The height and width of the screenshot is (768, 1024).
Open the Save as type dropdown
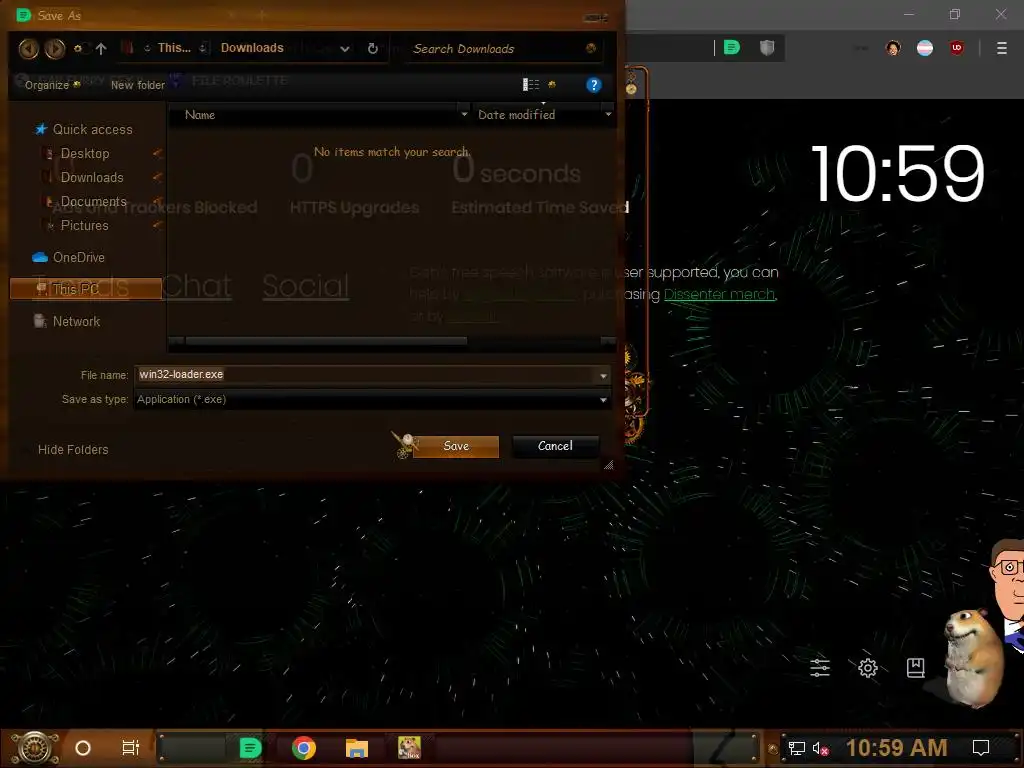tap(372, 399)
